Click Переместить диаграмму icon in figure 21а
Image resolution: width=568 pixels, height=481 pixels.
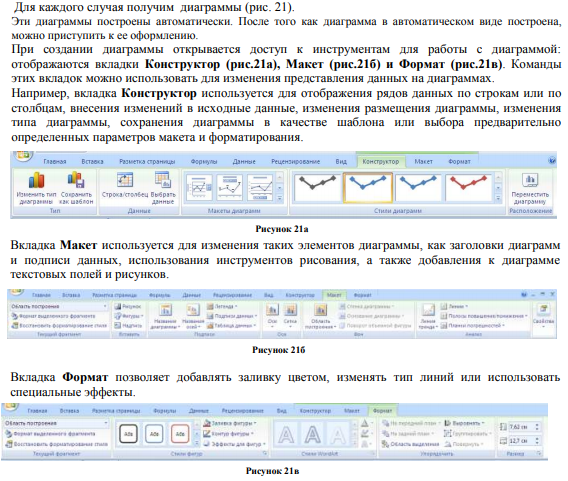(x=530, y=180)
